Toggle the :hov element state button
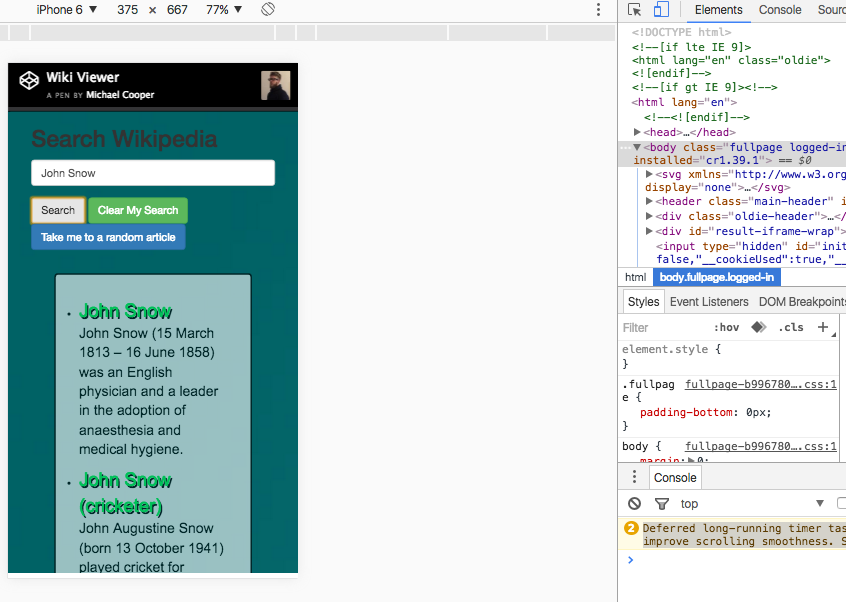 click(x=726, y=327)
